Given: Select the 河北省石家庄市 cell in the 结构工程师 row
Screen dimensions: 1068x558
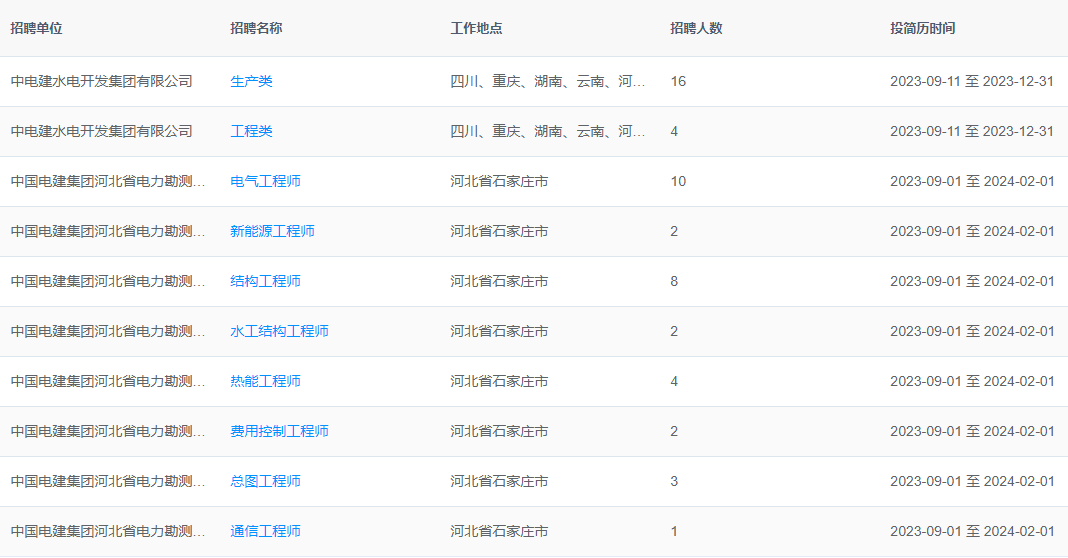Looking at the screenshot, I should [x=499, y=281].
